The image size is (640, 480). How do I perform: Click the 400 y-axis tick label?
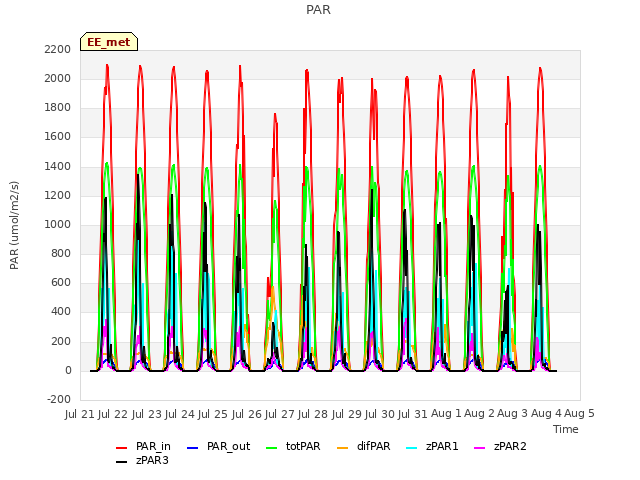[61, 312]
